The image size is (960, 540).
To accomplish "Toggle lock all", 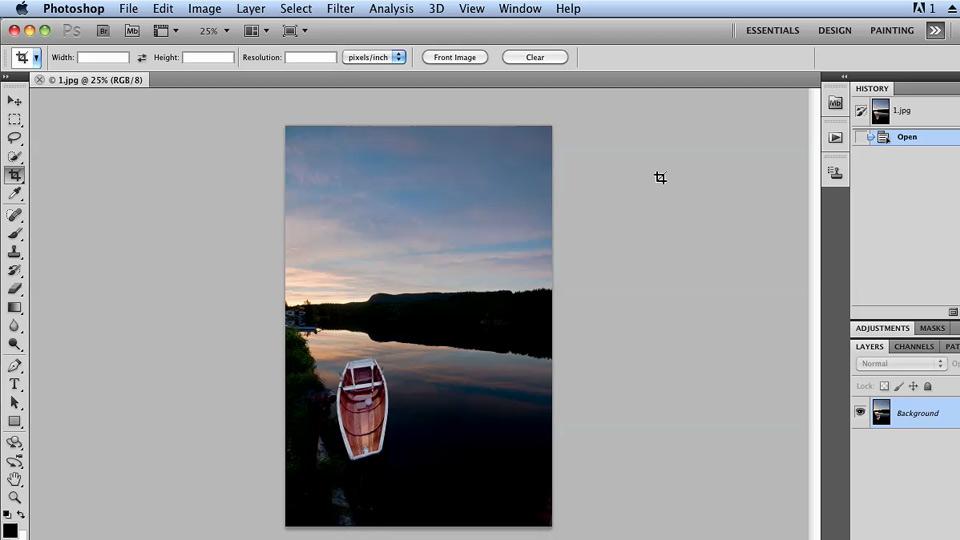I will [928, 386].
